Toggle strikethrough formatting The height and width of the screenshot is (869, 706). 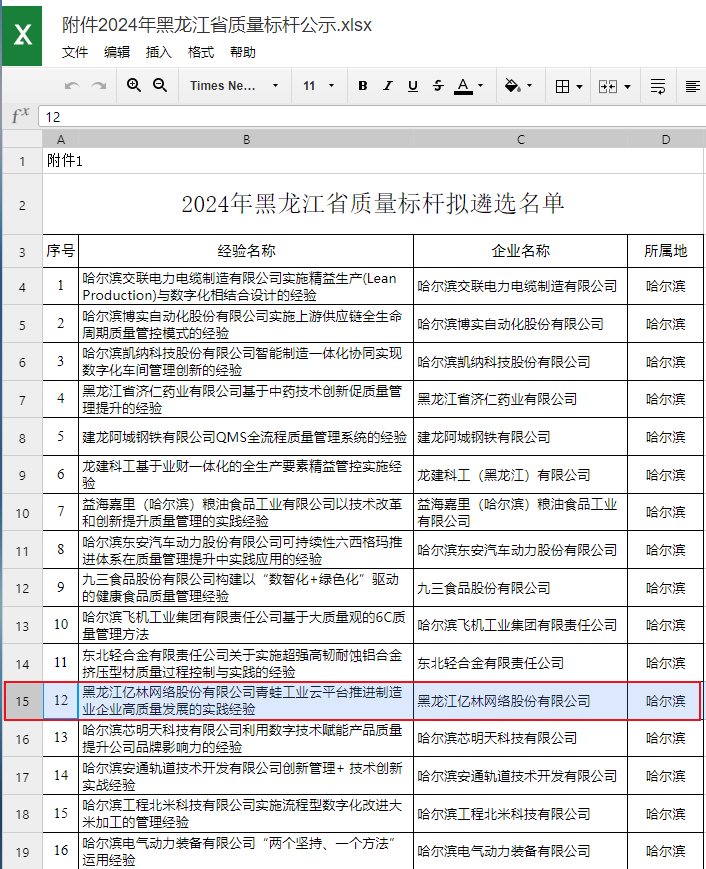438,86
